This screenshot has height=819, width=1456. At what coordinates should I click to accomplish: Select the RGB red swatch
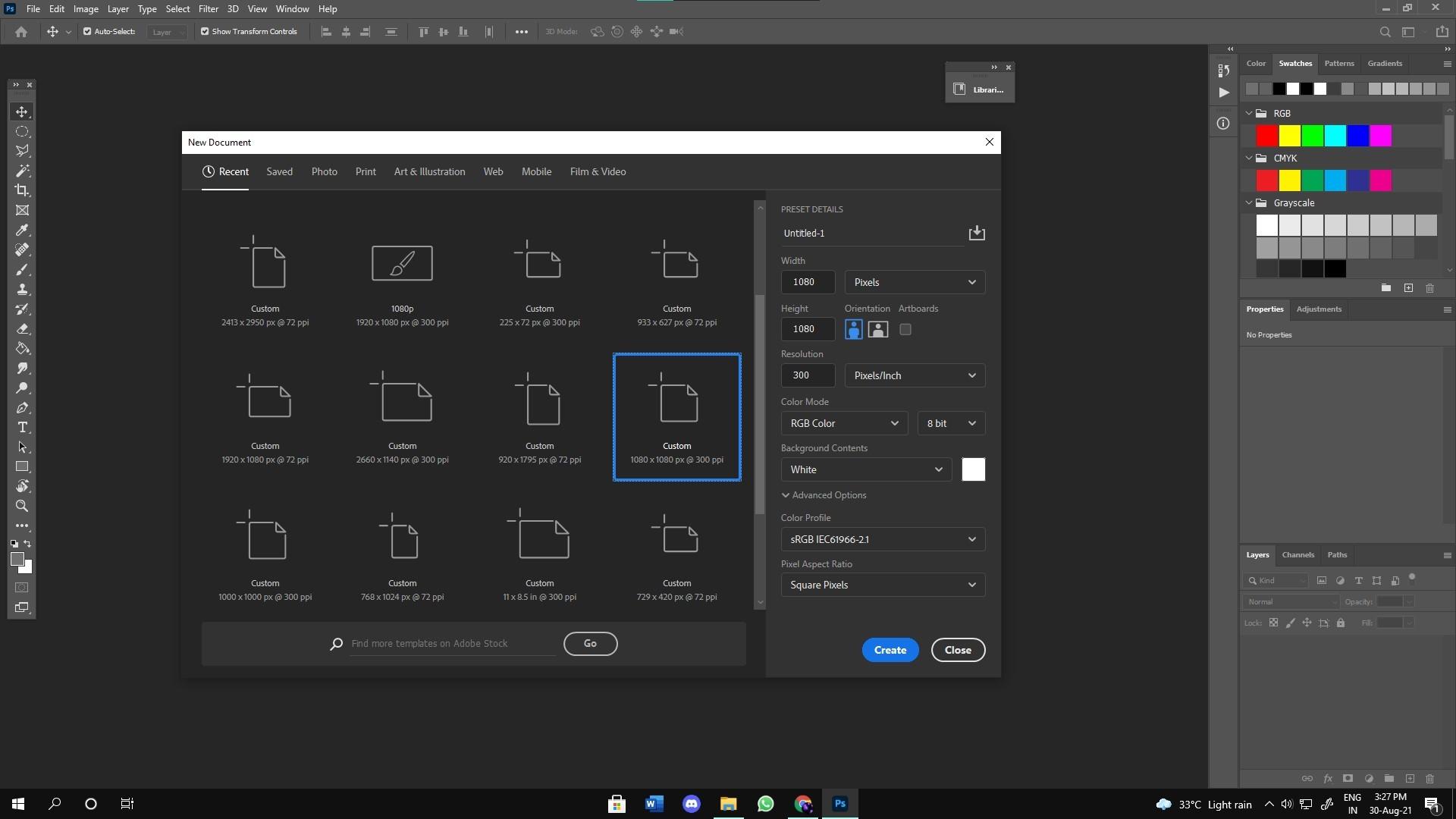1267,136
